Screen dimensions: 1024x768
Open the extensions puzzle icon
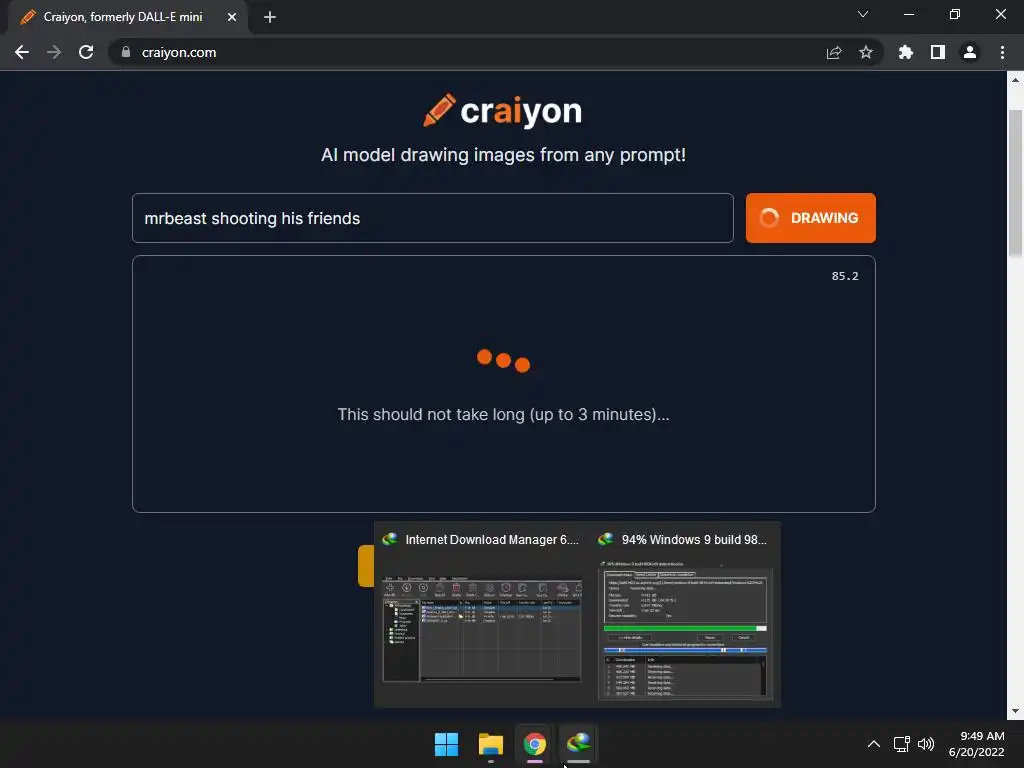pyautogui.click(x=906, y=52)
